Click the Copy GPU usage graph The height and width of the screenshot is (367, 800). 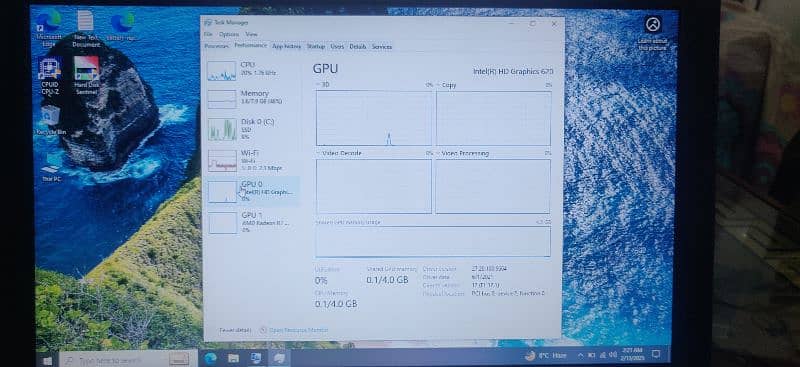click(x=493, y=118)
